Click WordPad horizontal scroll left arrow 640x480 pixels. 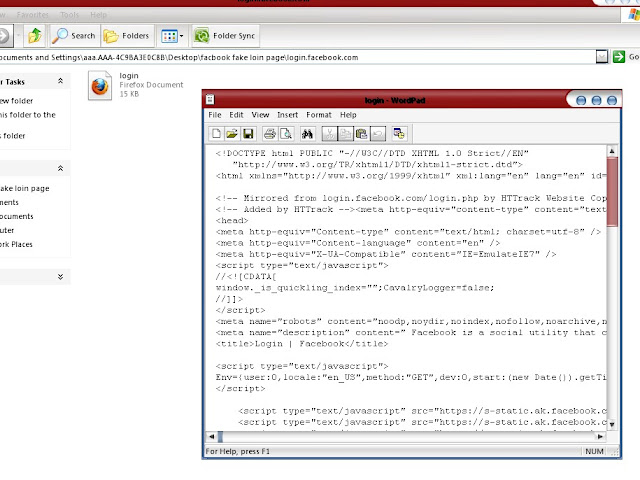(x=211, y=436)
